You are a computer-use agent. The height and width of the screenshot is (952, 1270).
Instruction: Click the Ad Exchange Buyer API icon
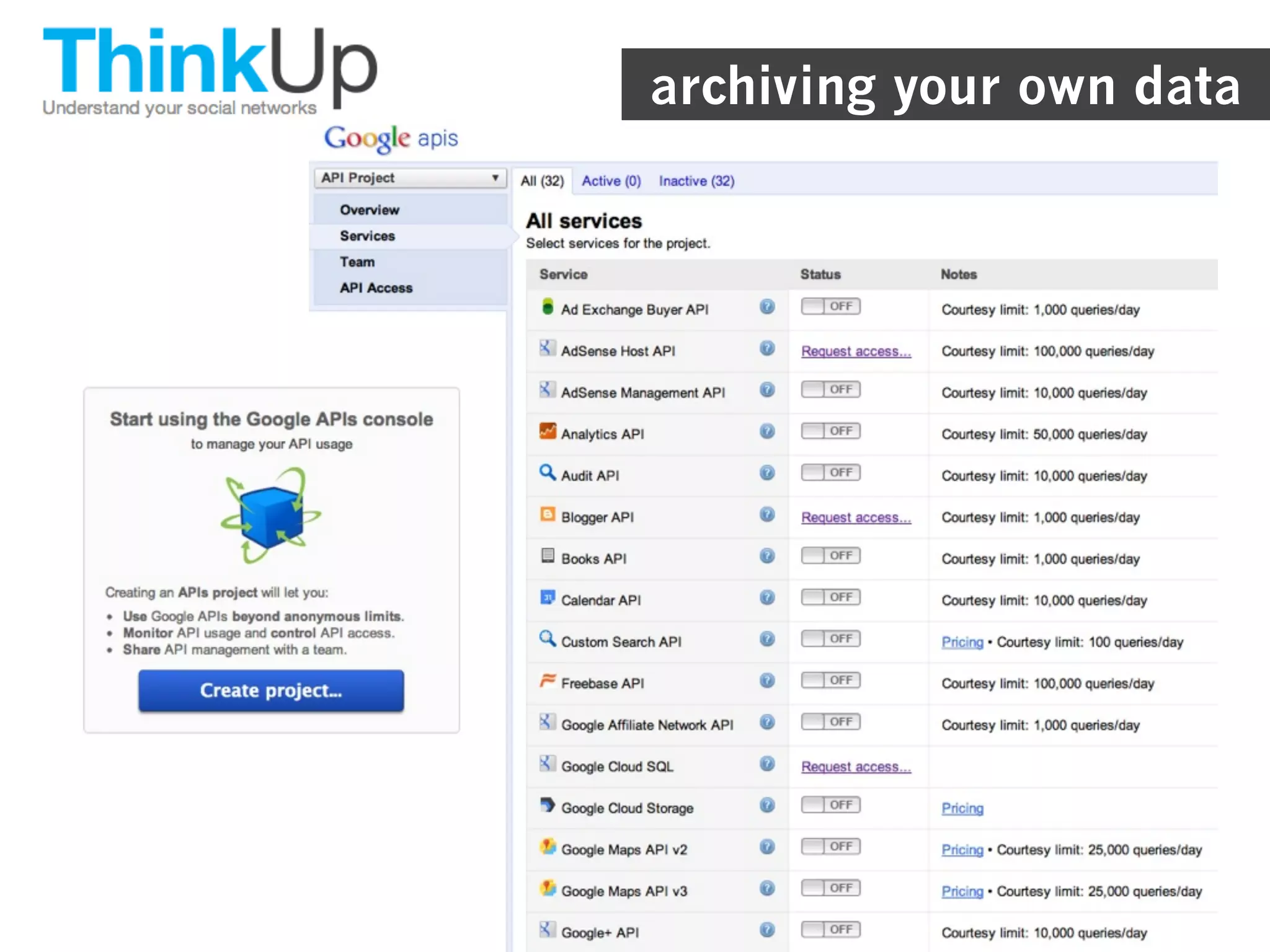[547, 307]
